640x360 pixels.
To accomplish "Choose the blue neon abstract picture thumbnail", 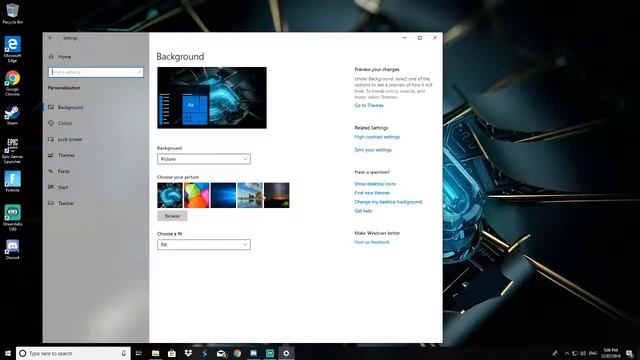I will 170,195.
